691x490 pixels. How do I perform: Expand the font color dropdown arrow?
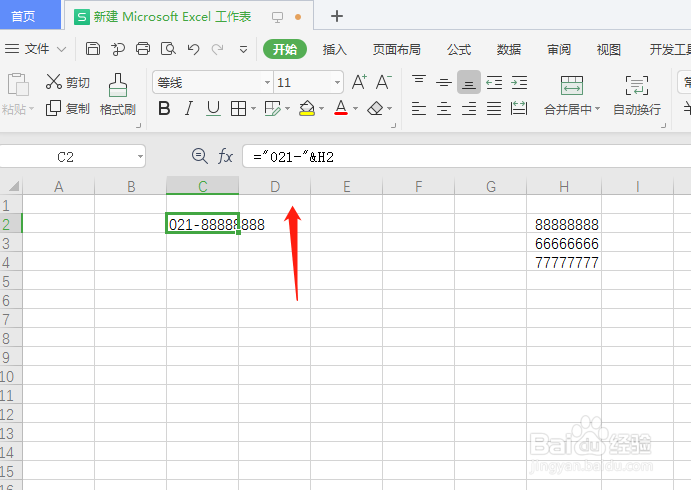tap(355, 108)
